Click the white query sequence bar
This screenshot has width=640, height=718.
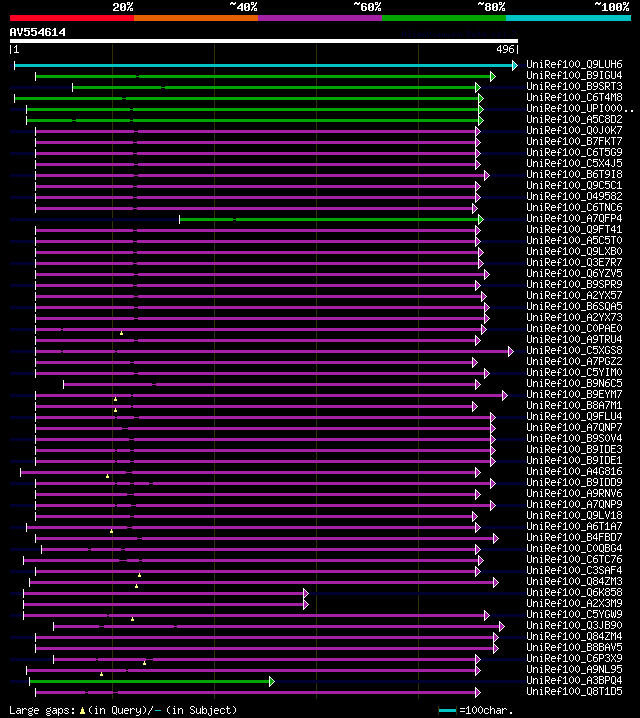264,41
